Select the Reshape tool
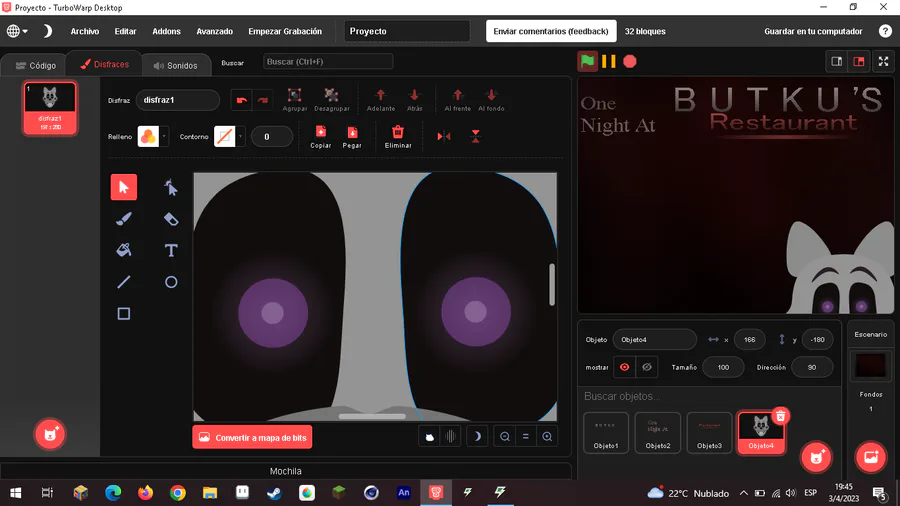This screenshot has height=506, width=900. pyautogui.click(x=170, y=187)
